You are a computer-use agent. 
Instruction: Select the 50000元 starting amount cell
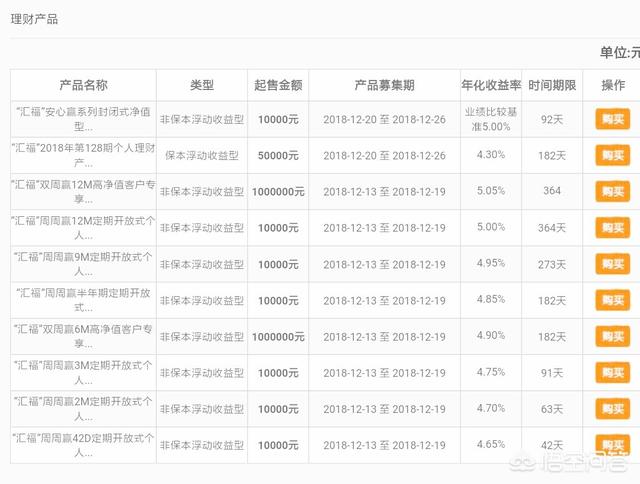click(278, 155)
